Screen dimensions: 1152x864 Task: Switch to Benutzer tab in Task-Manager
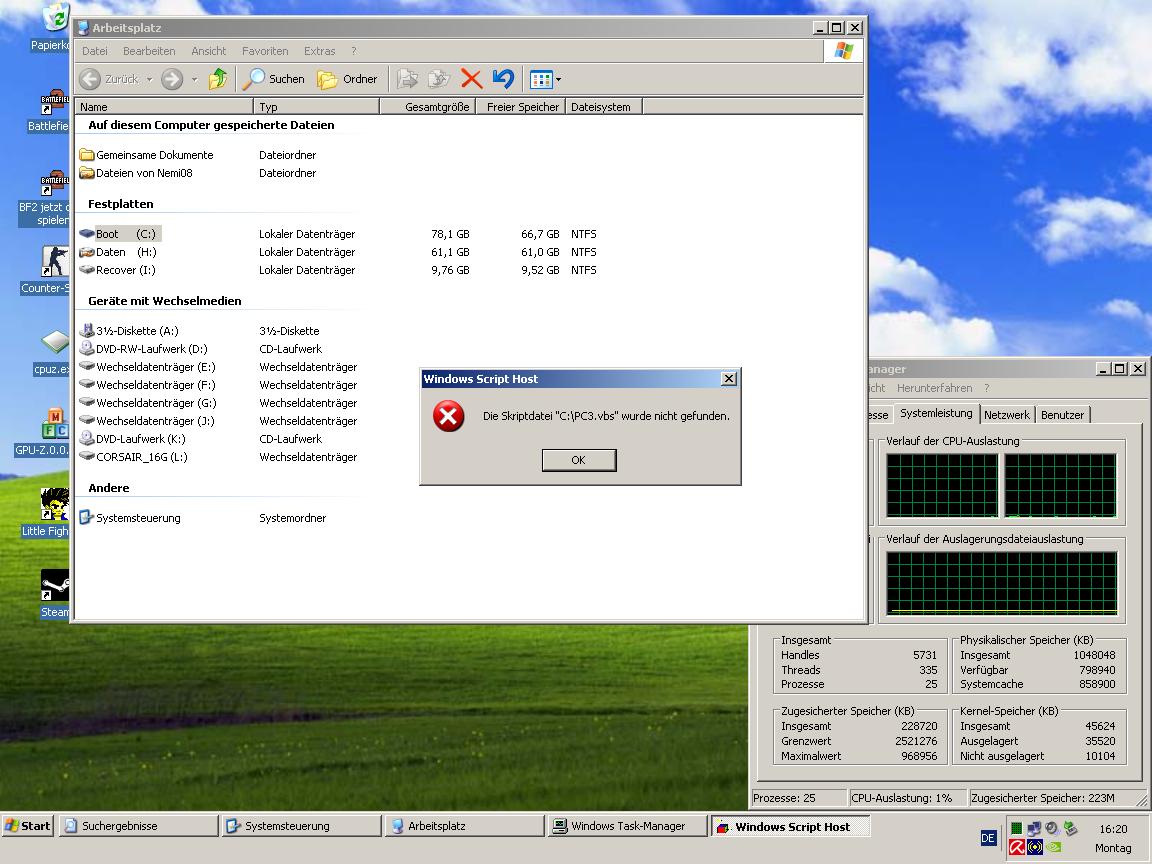[1062, 414]
